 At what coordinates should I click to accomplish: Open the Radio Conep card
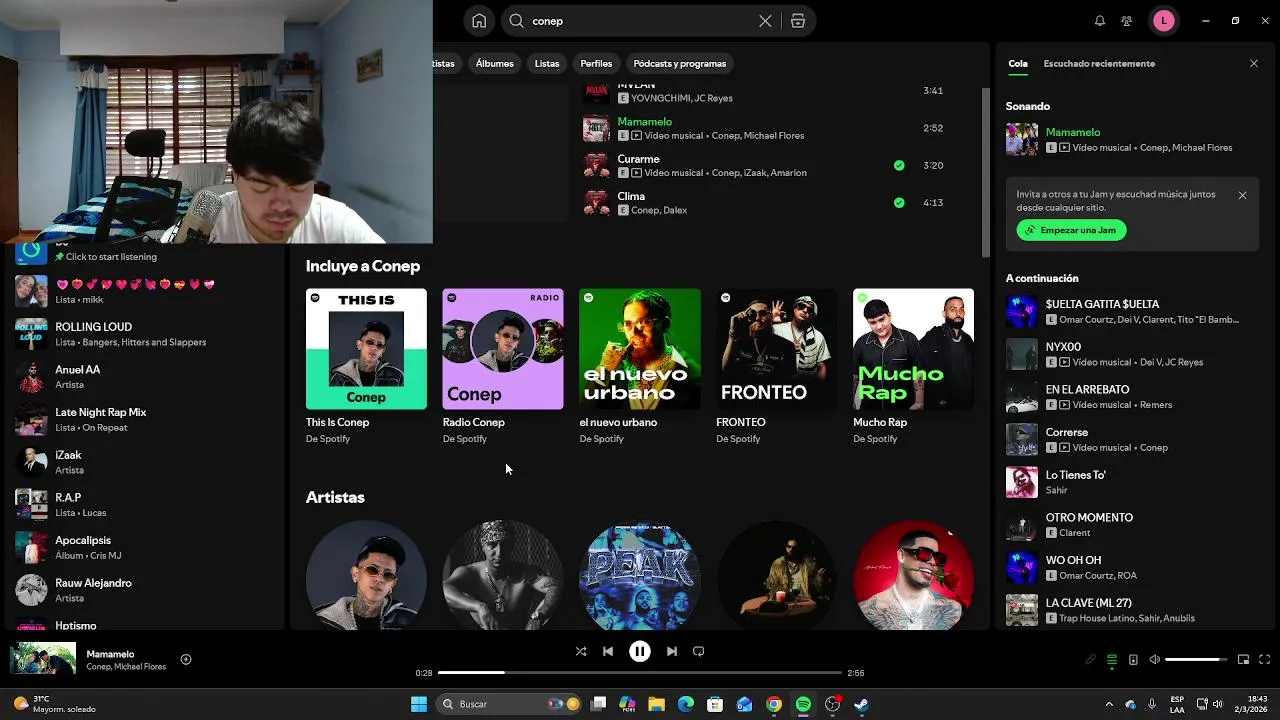coord(503,367)
